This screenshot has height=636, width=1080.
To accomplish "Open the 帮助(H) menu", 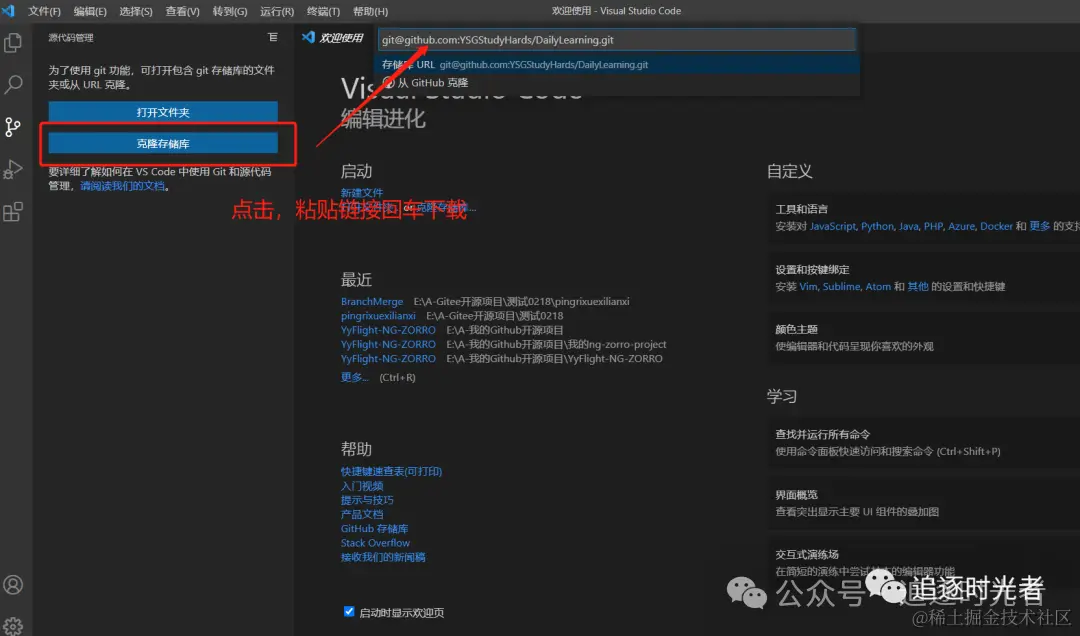I will pyautogui.click(x=371, y=12).
